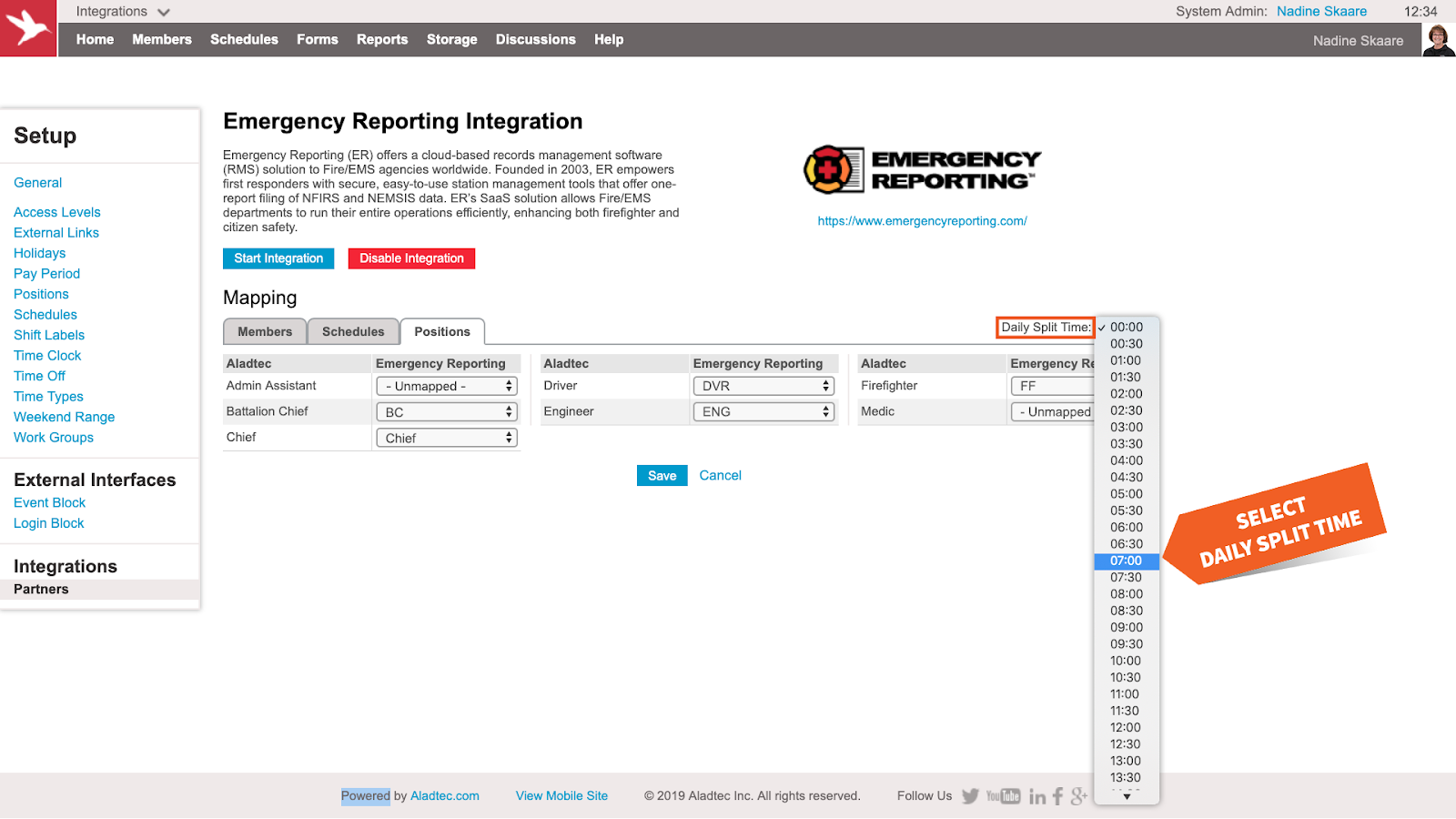
Task: Open Chief position mapping dropdown
Action: pyautogui.click(x=446, y=439)
